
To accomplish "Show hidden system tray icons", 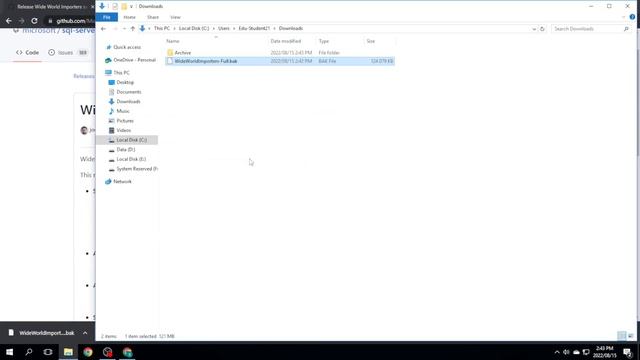I will (x=557, y=352).
